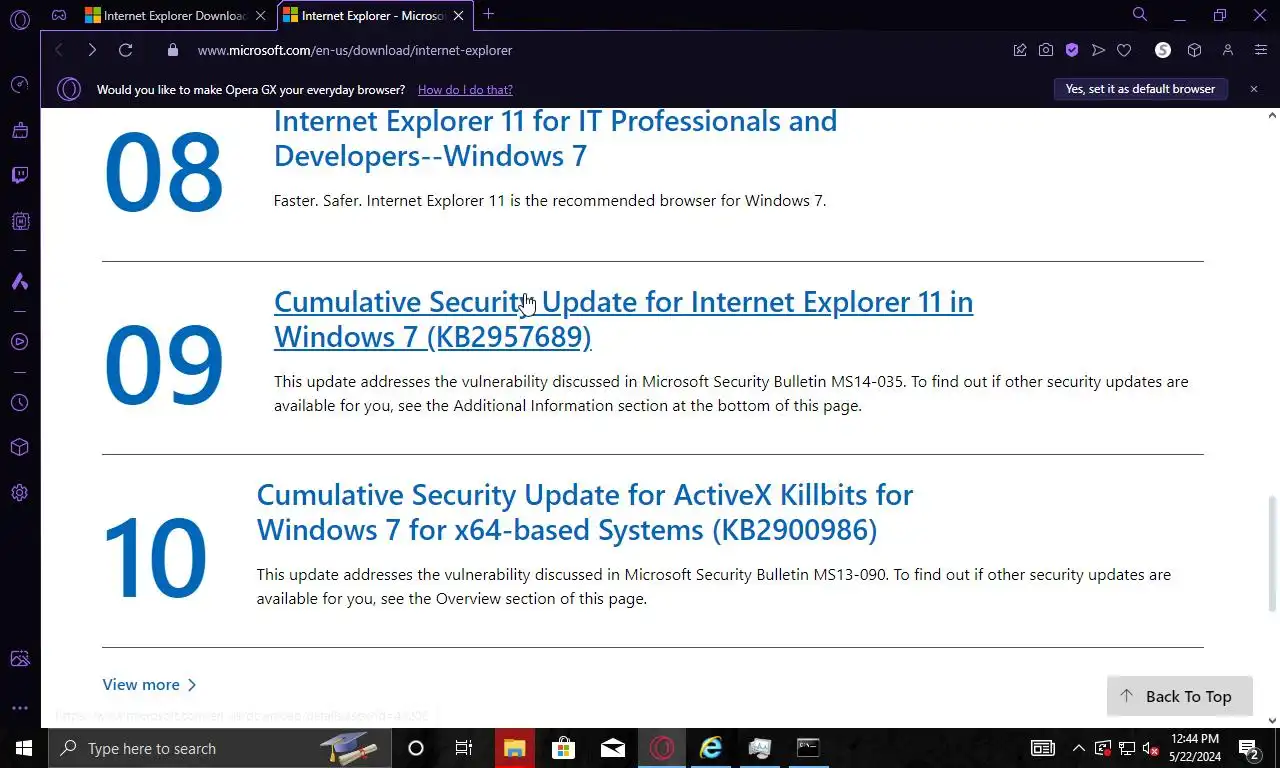Open clock showing 12:44 PM
The height and width of the screenshot is (768, 1280).
coord(1194,748)
